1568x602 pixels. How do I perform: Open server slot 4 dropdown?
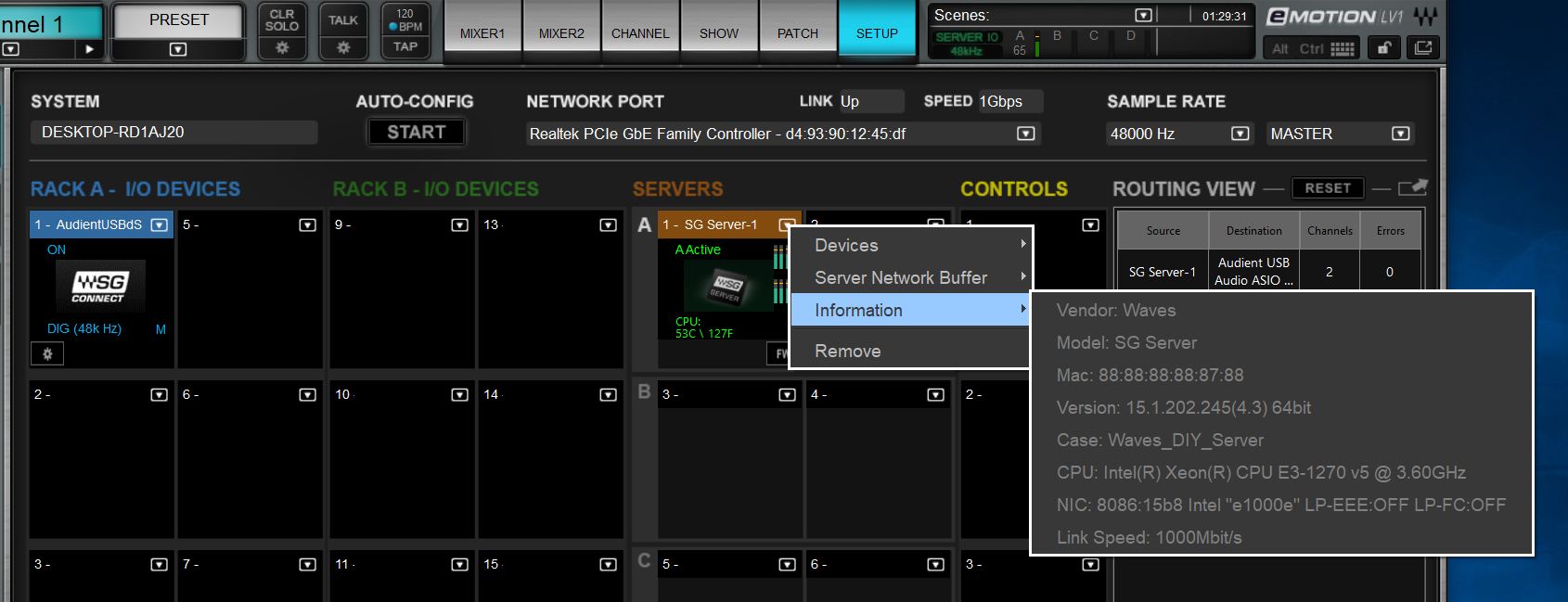point(935,394)
